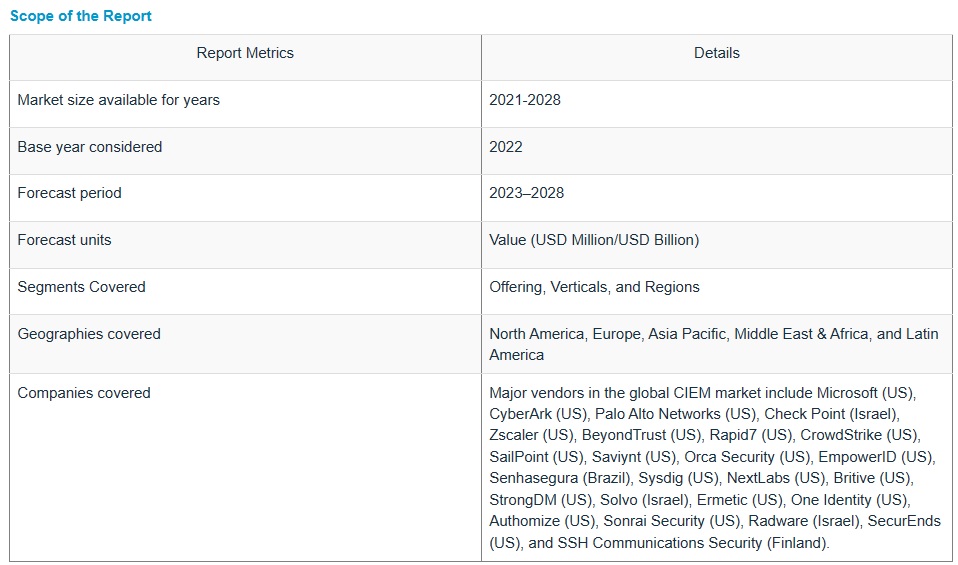Click 'Offering, Verticals, and Regions' text

point(594,287)
